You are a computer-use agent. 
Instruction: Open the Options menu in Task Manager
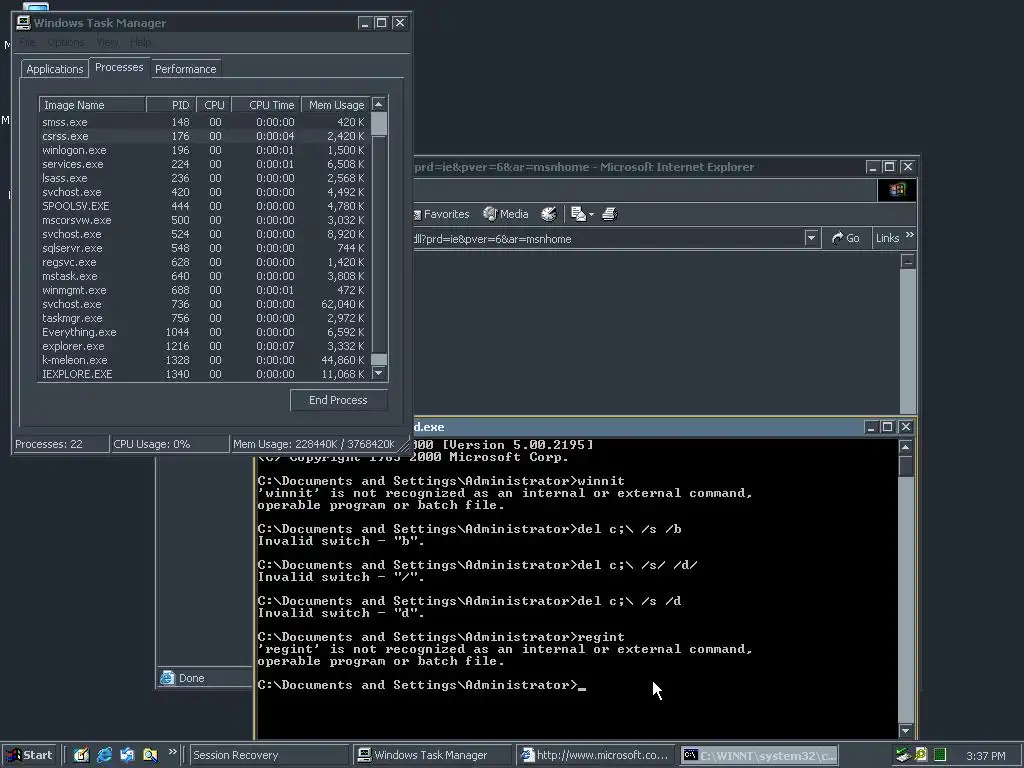(x=66, y=42)
